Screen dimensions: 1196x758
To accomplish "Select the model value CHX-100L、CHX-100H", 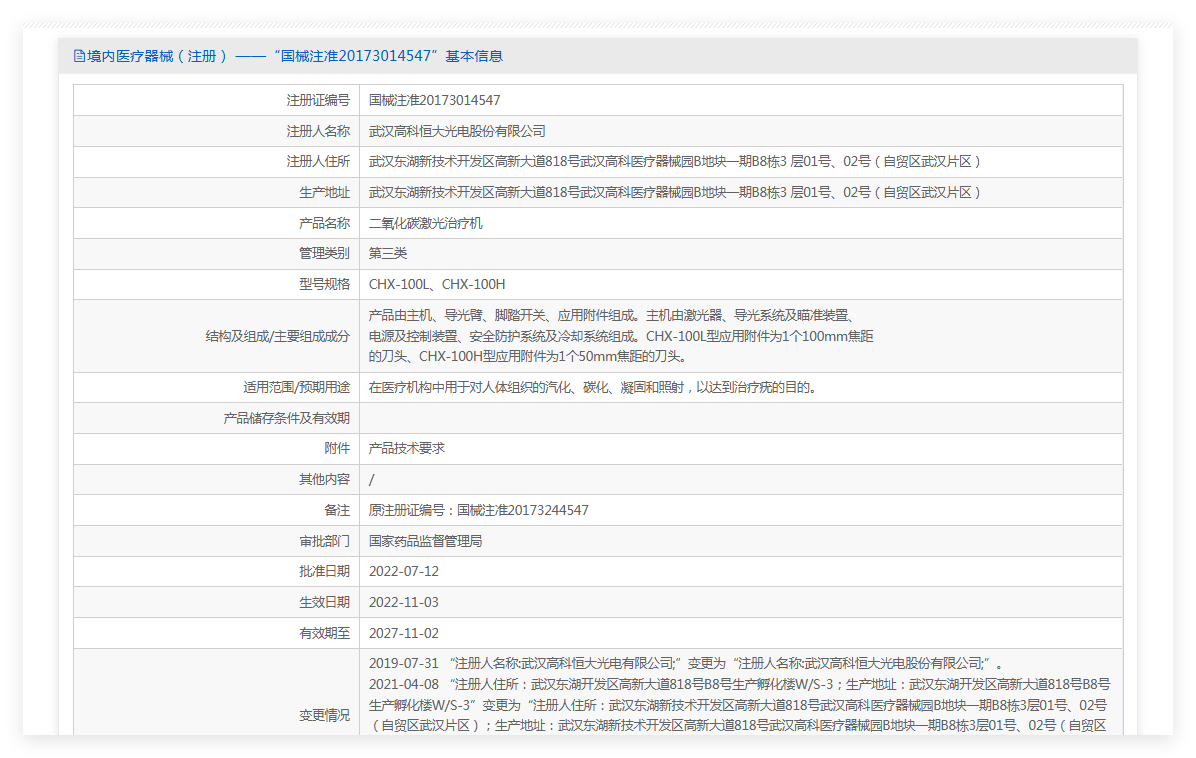I will (437, 284).
